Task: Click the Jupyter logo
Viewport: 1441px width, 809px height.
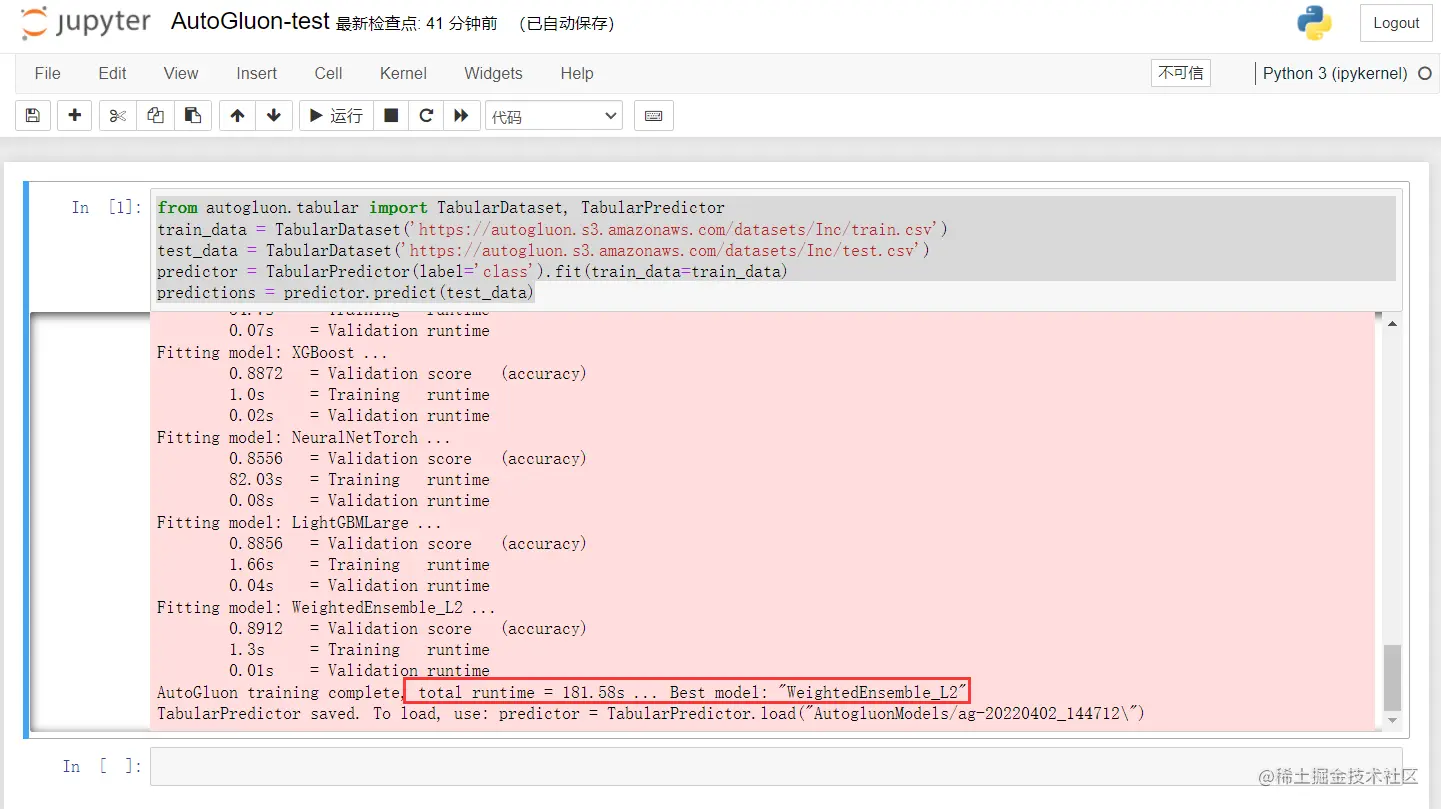Action: (86, 23)
